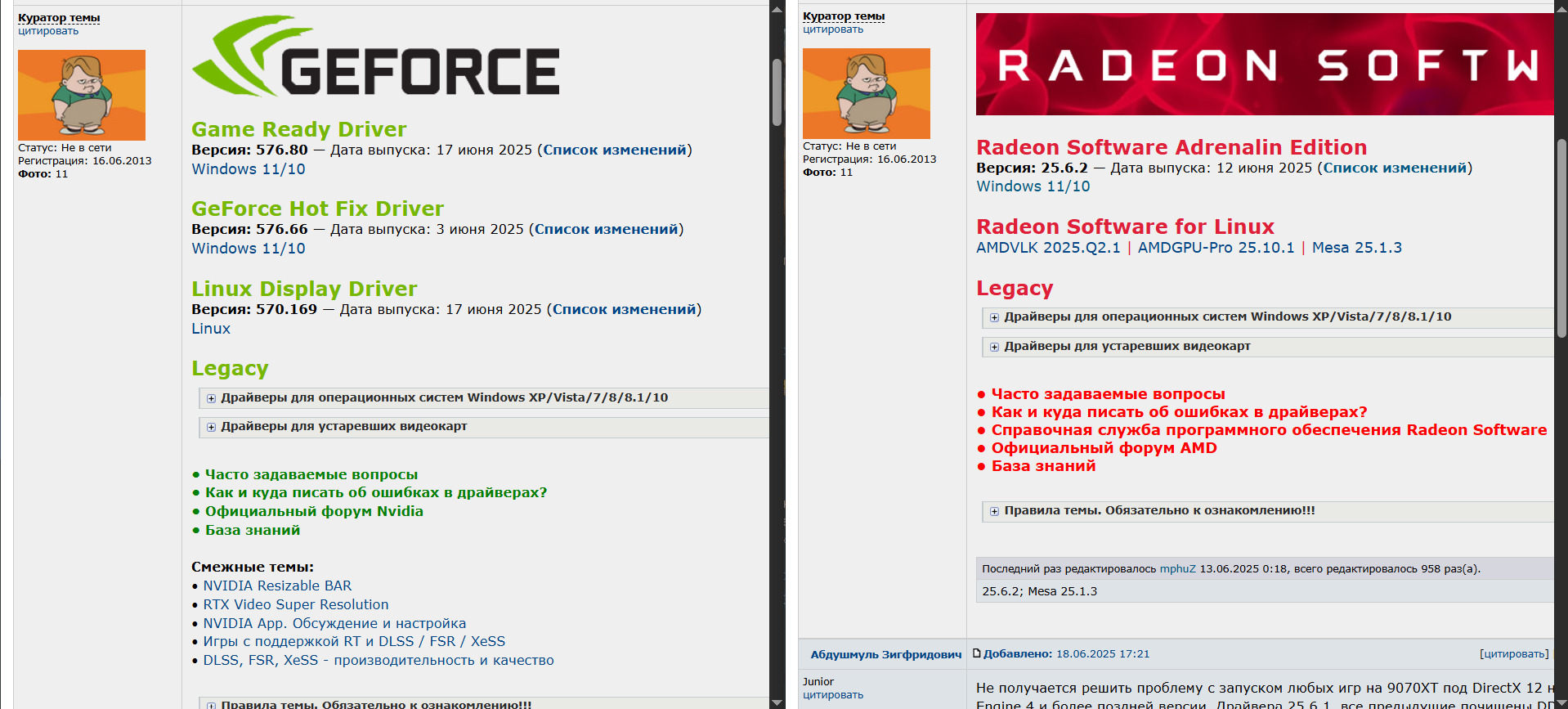The image size is (1568, 709).
Task: Open the post icon beside 'Добавлено: 18.06.2025'
Action: point(977,653)
